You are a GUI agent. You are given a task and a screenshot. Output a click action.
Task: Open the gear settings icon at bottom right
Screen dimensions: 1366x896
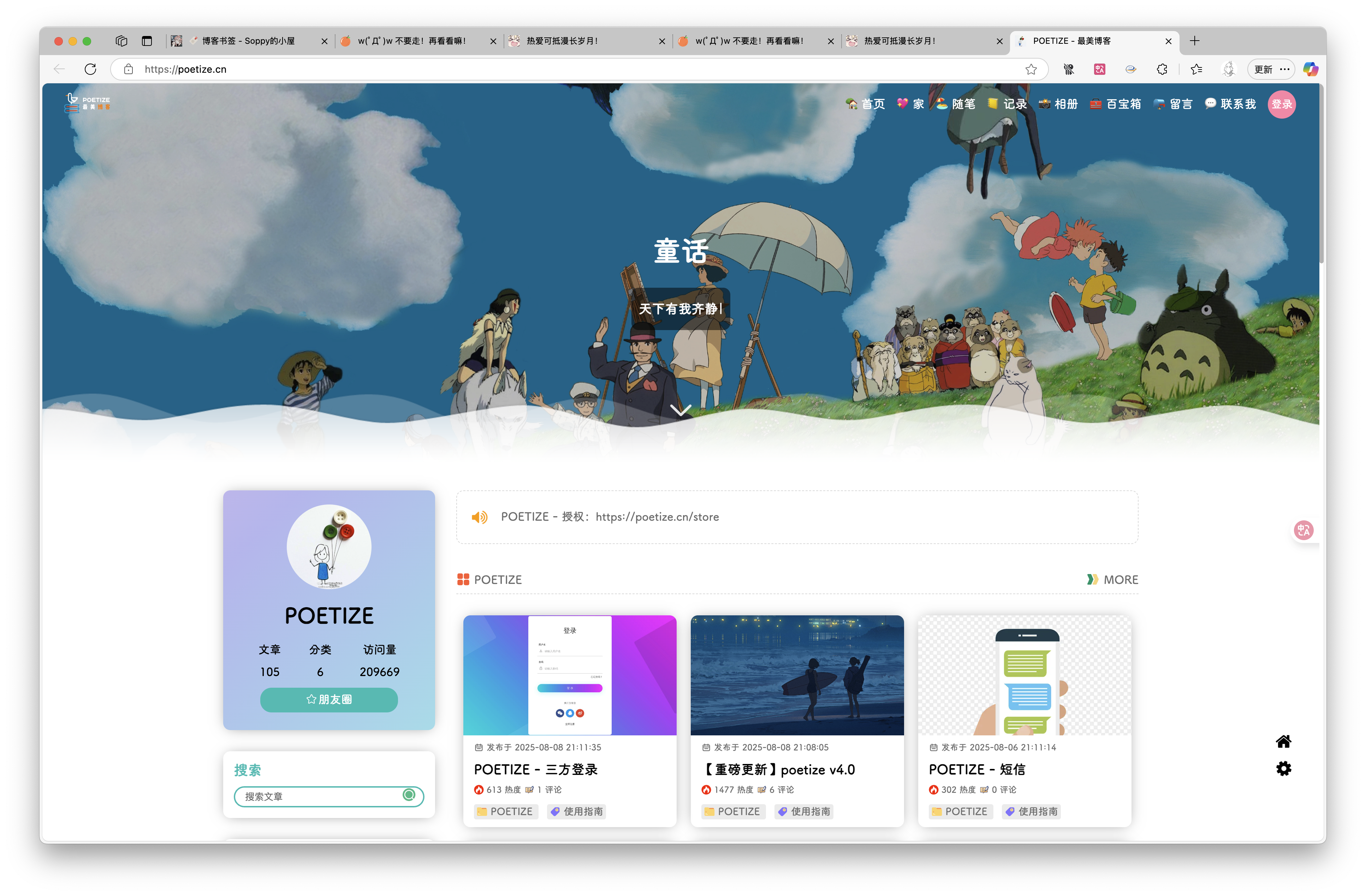pos(1283,769)
